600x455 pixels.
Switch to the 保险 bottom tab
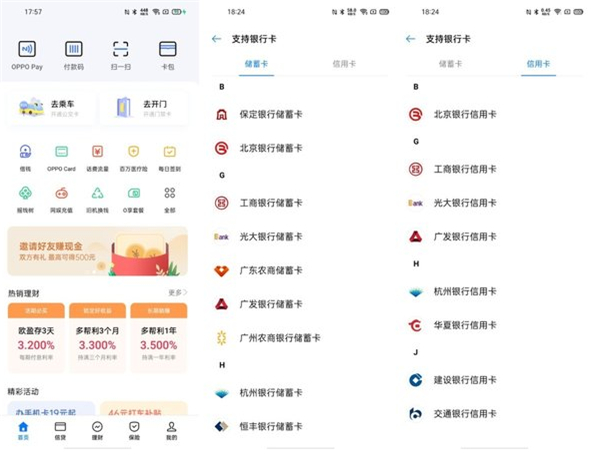134,431
